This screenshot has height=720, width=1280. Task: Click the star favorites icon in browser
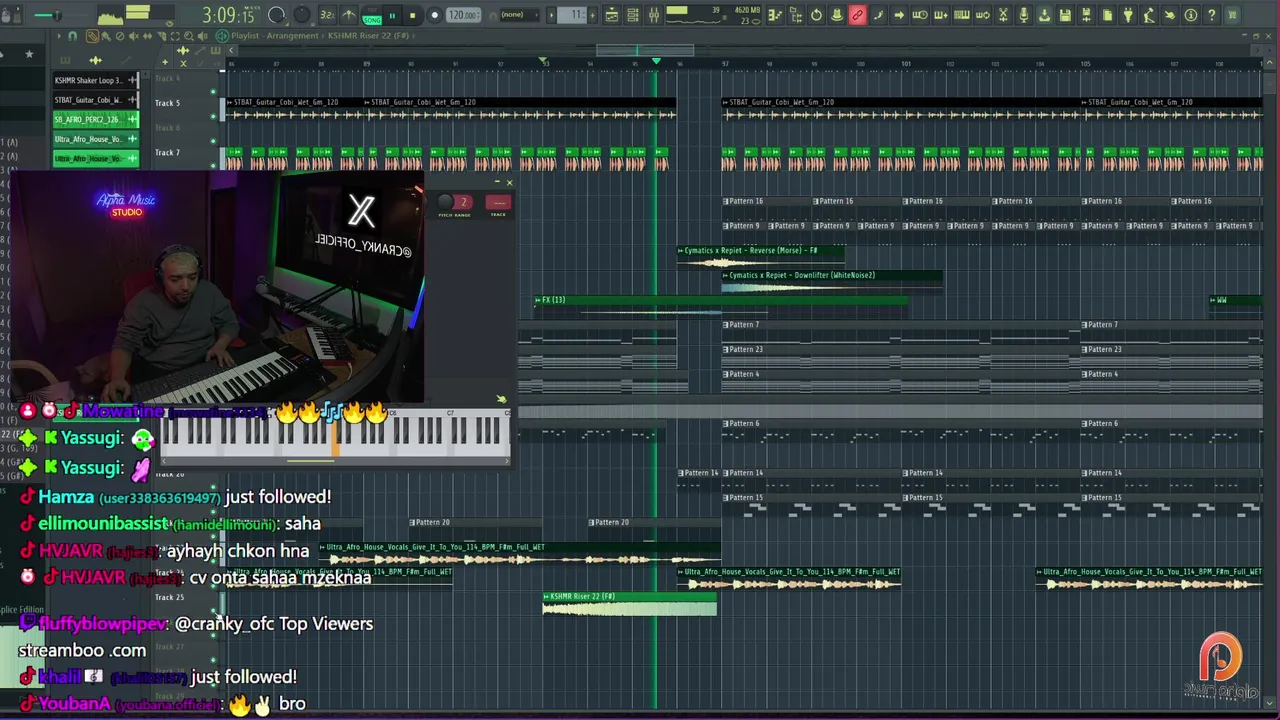click(x=29, y=54)
